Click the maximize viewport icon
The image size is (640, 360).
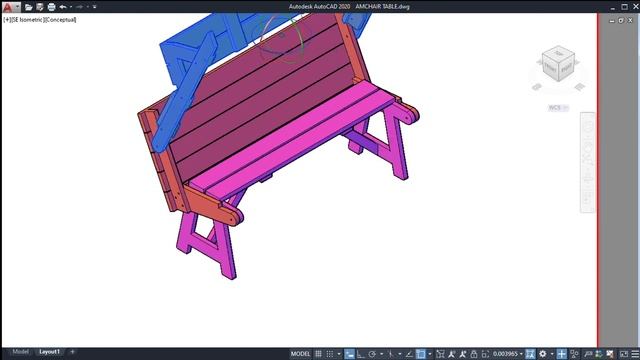pos(530,354)
